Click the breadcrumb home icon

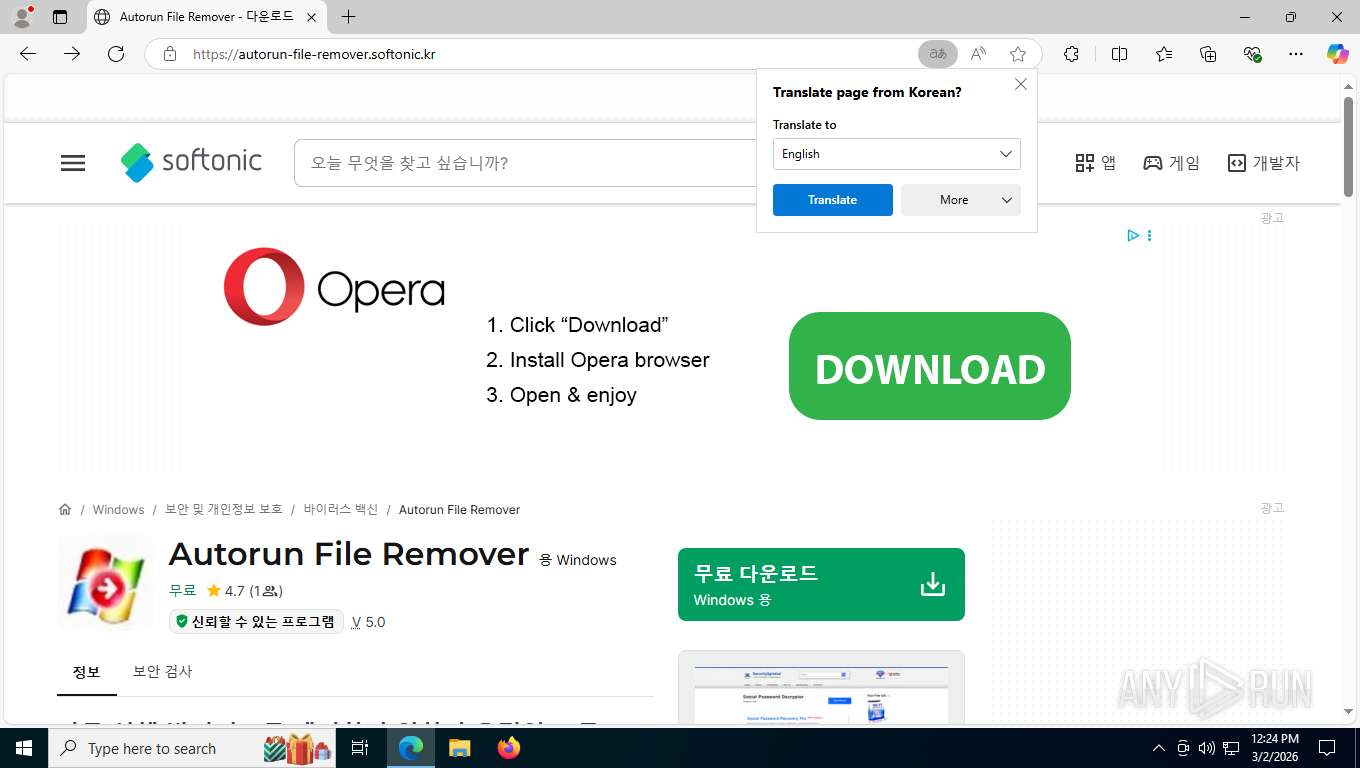click(65, 509)
